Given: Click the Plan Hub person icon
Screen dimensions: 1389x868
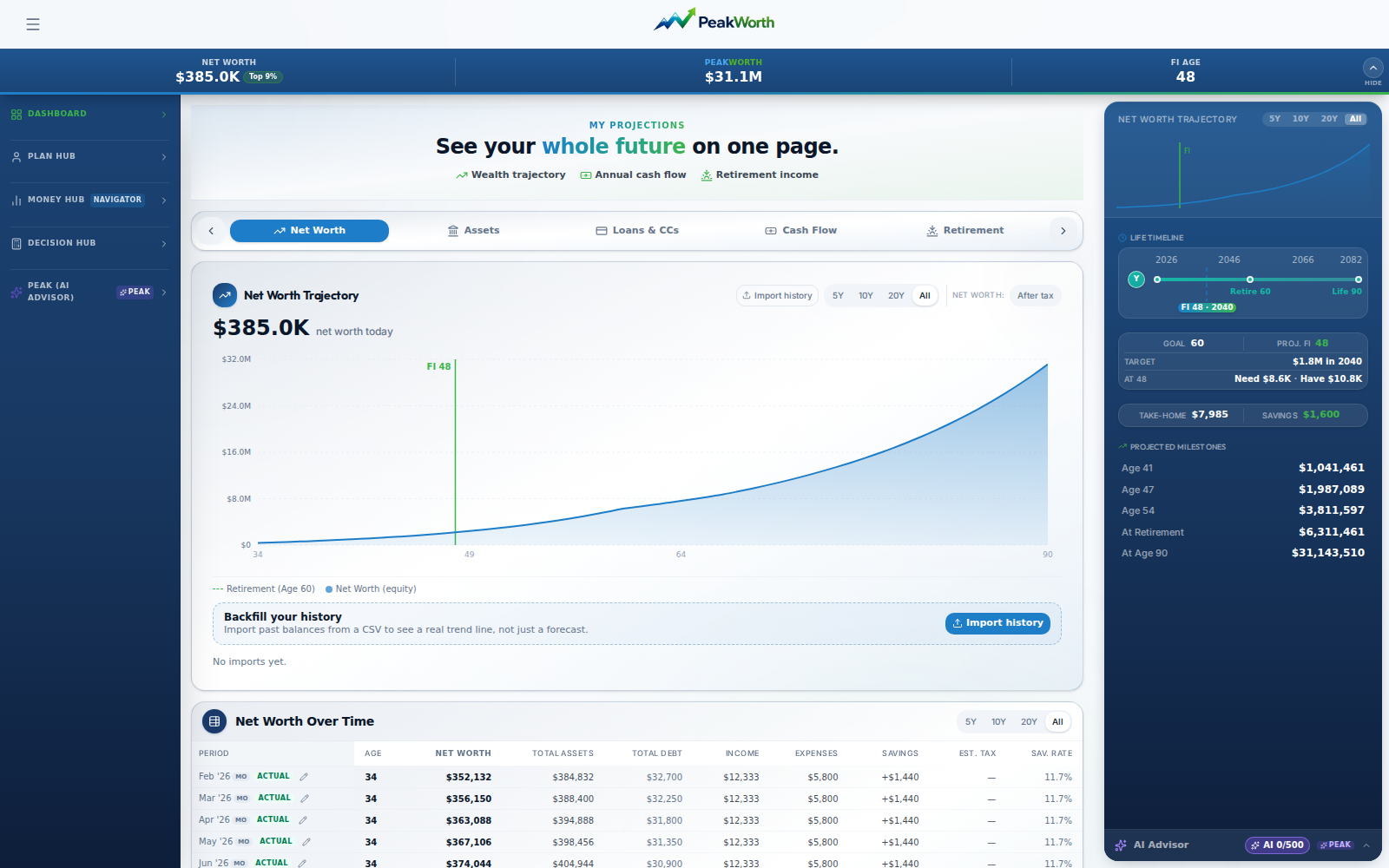Looking at the screenshot, I should (x=16, y=157).
